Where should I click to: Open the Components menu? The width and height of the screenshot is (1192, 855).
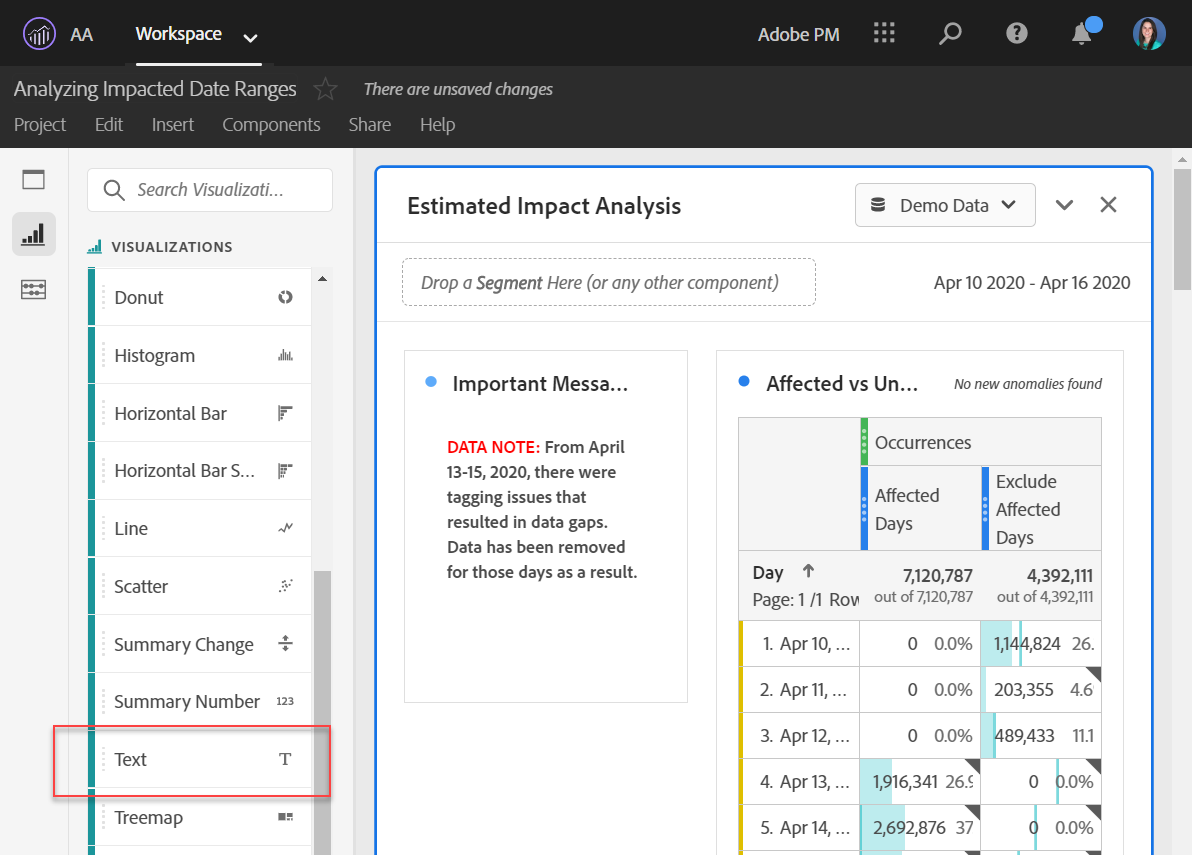point(271,125)
